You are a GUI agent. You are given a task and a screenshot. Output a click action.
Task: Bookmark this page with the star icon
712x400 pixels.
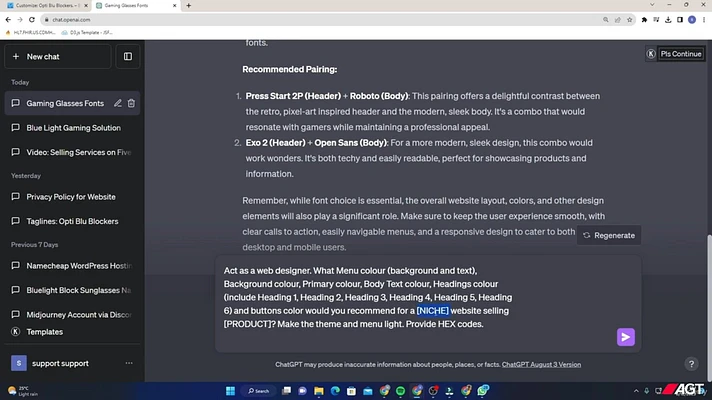pos(629,20)
